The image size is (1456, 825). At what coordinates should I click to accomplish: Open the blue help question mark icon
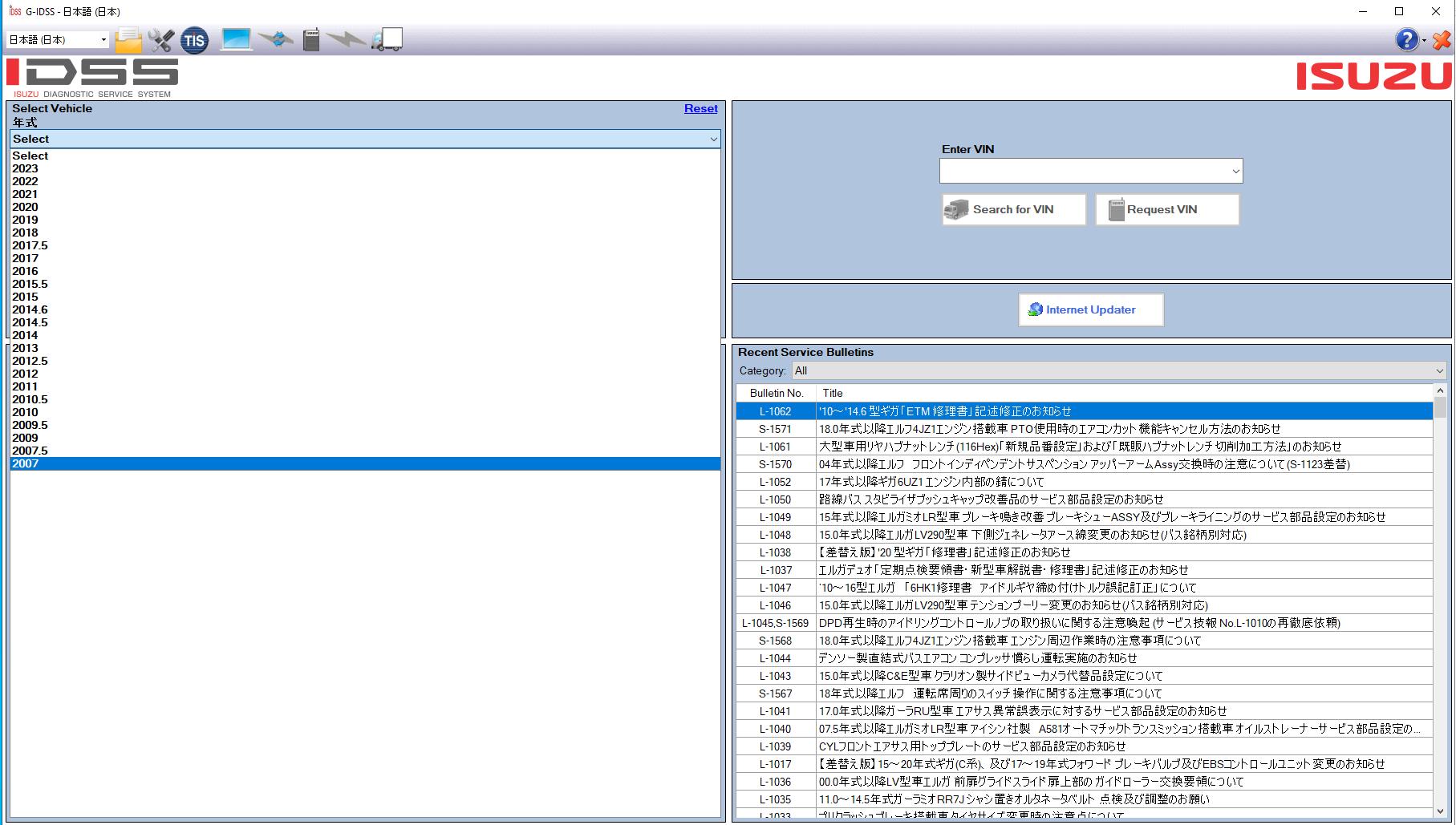click(x=1406, y=39)
